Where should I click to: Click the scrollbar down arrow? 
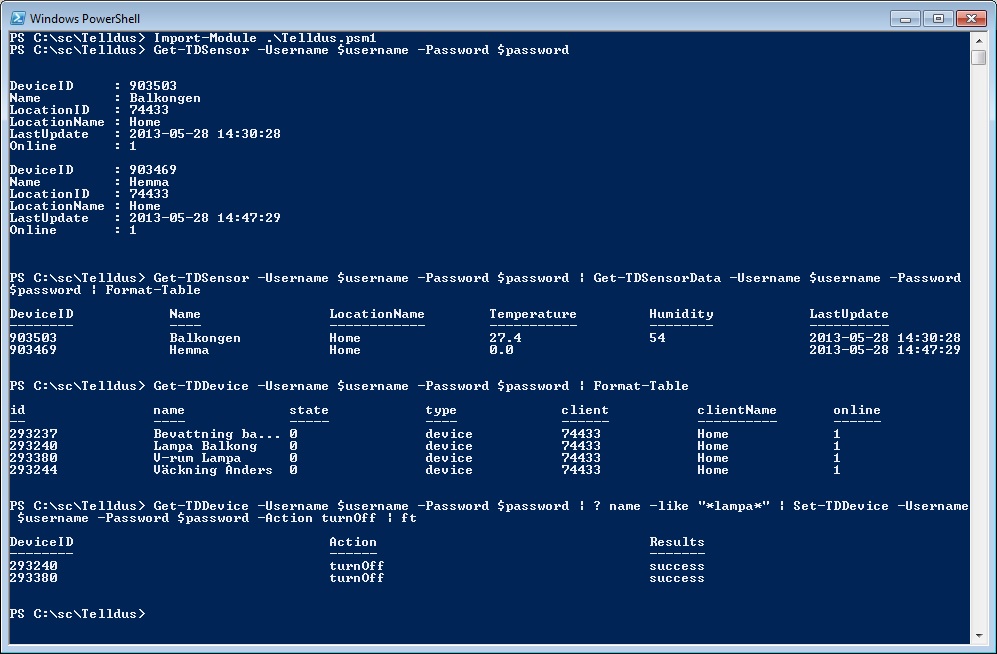tap(979, 636)
